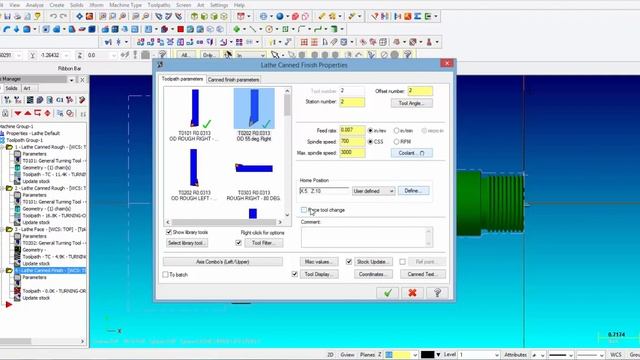
Task: Click the Tool Angle button
Action: [x=411, y=103]
